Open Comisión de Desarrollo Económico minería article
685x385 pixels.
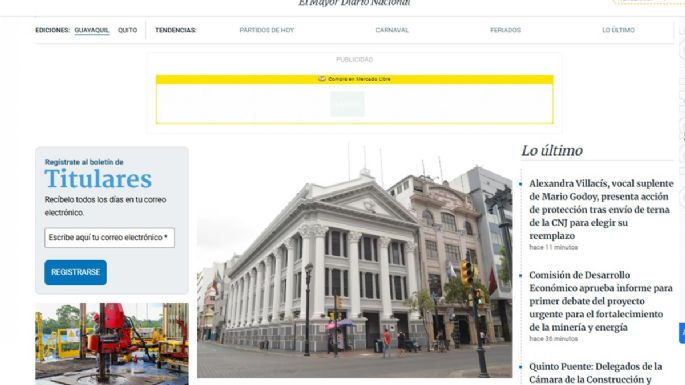click(601, 301)
